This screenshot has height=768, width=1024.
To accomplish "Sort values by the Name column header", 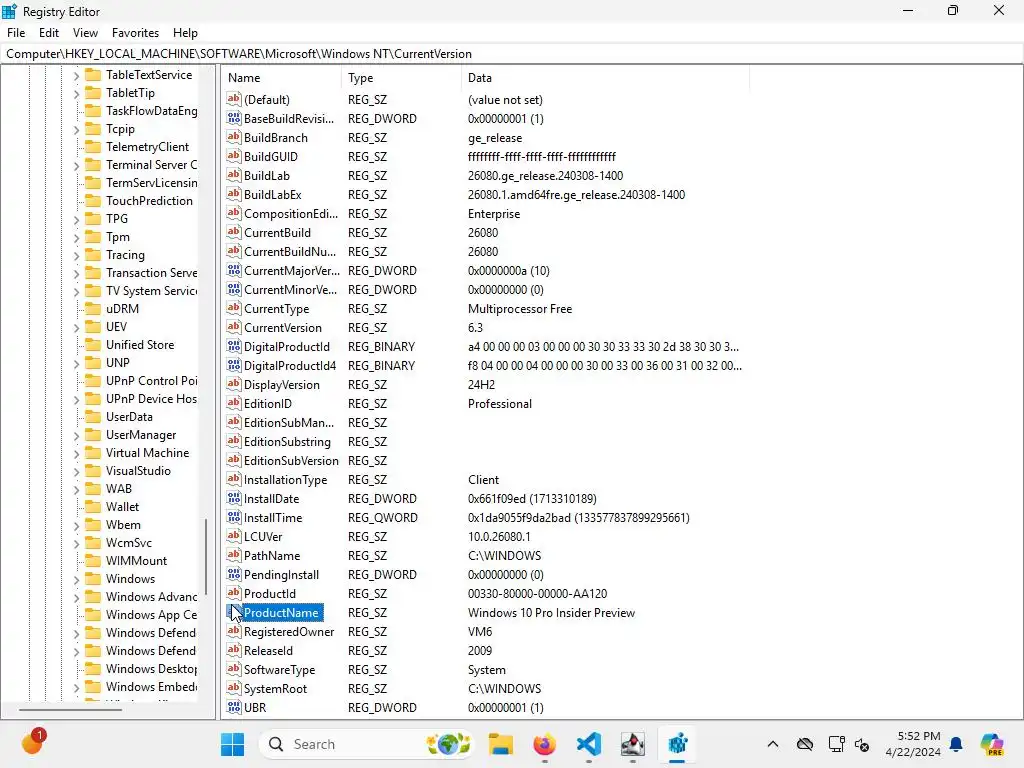I will coord(281,78).
